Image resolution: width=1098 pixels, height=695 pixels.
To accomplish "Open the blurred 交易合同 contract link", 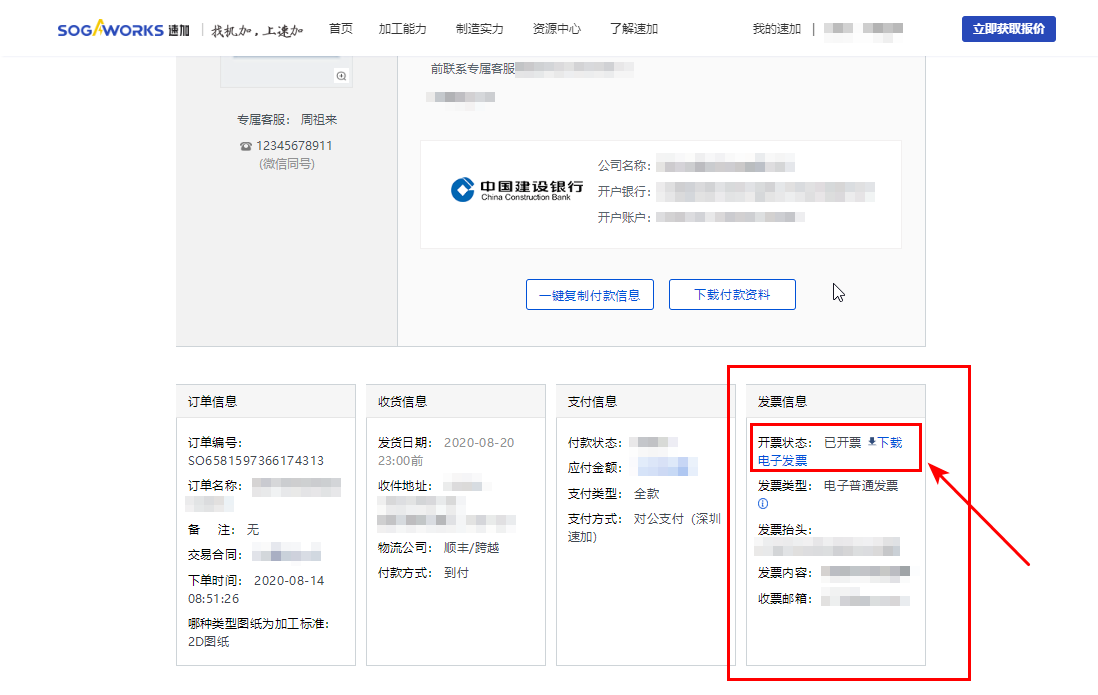I will (286, 555).
